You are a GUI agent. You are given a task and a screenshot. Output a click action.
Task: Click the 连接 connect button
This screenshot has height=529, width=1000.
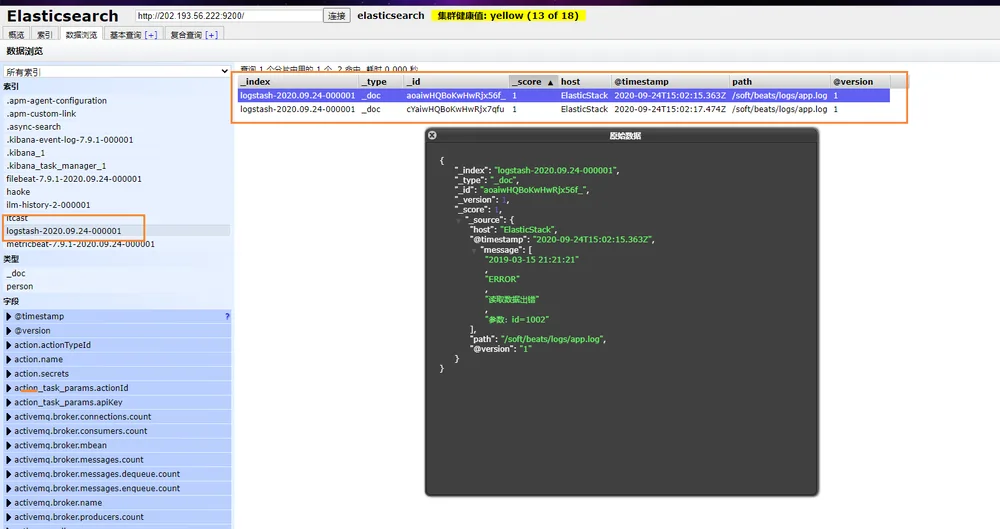coord(337,15)
